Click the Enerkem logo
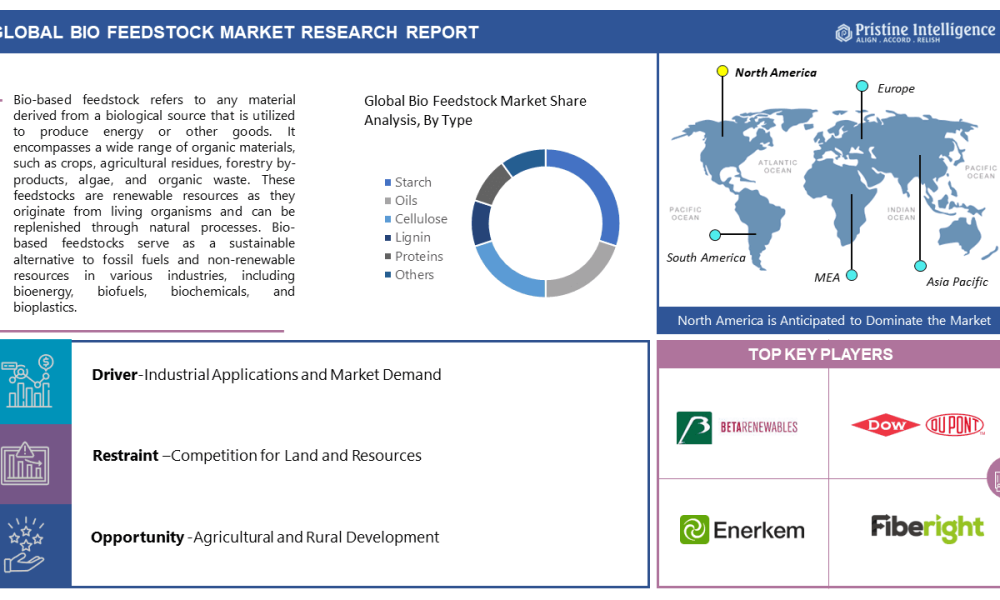This screenshot has width=1000, height=600. pyautogui.click(x=742, y=530)
